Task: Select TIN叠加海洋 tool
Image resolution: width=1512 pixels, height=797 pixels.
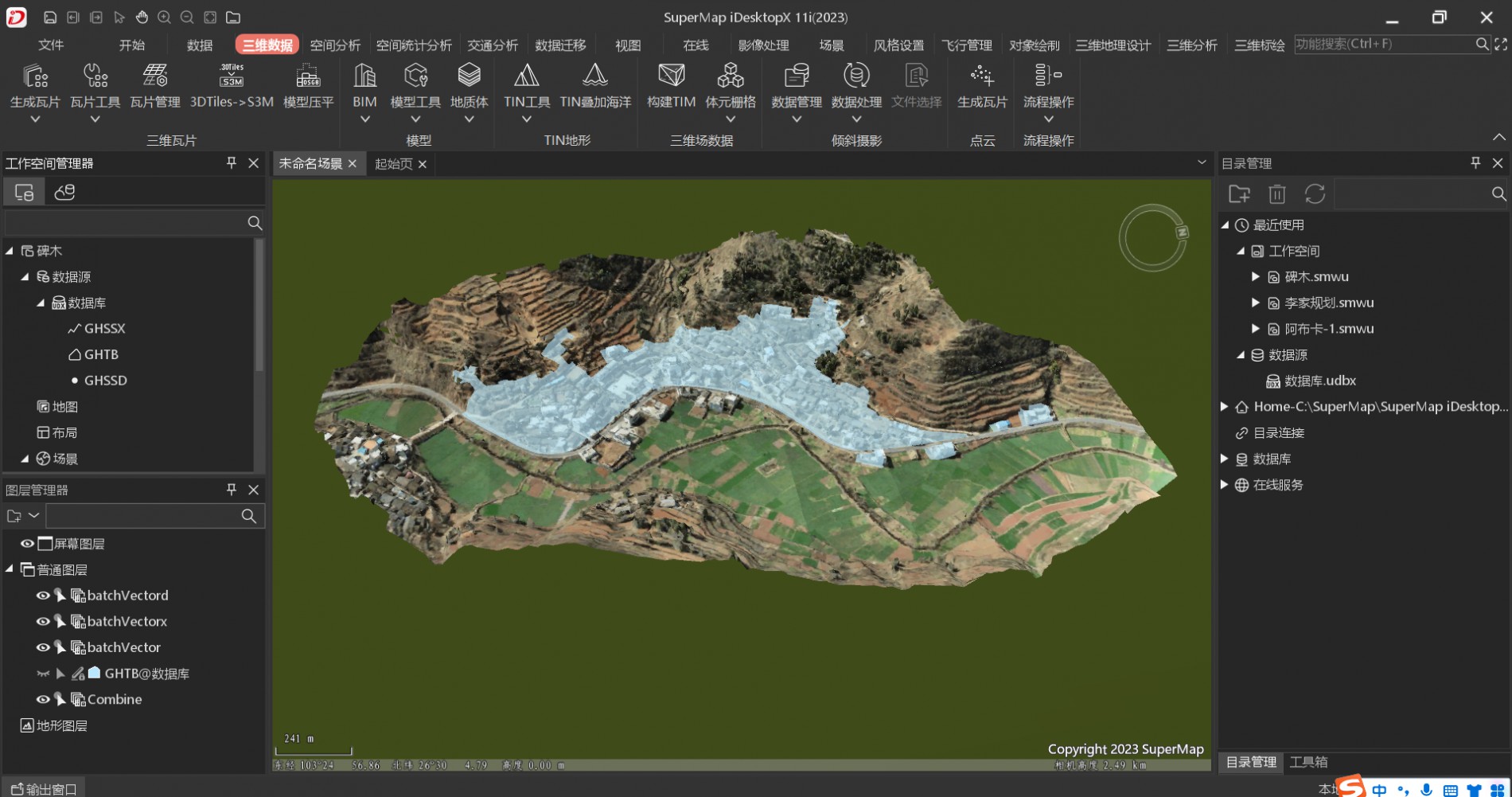Action: click(595, 86)
